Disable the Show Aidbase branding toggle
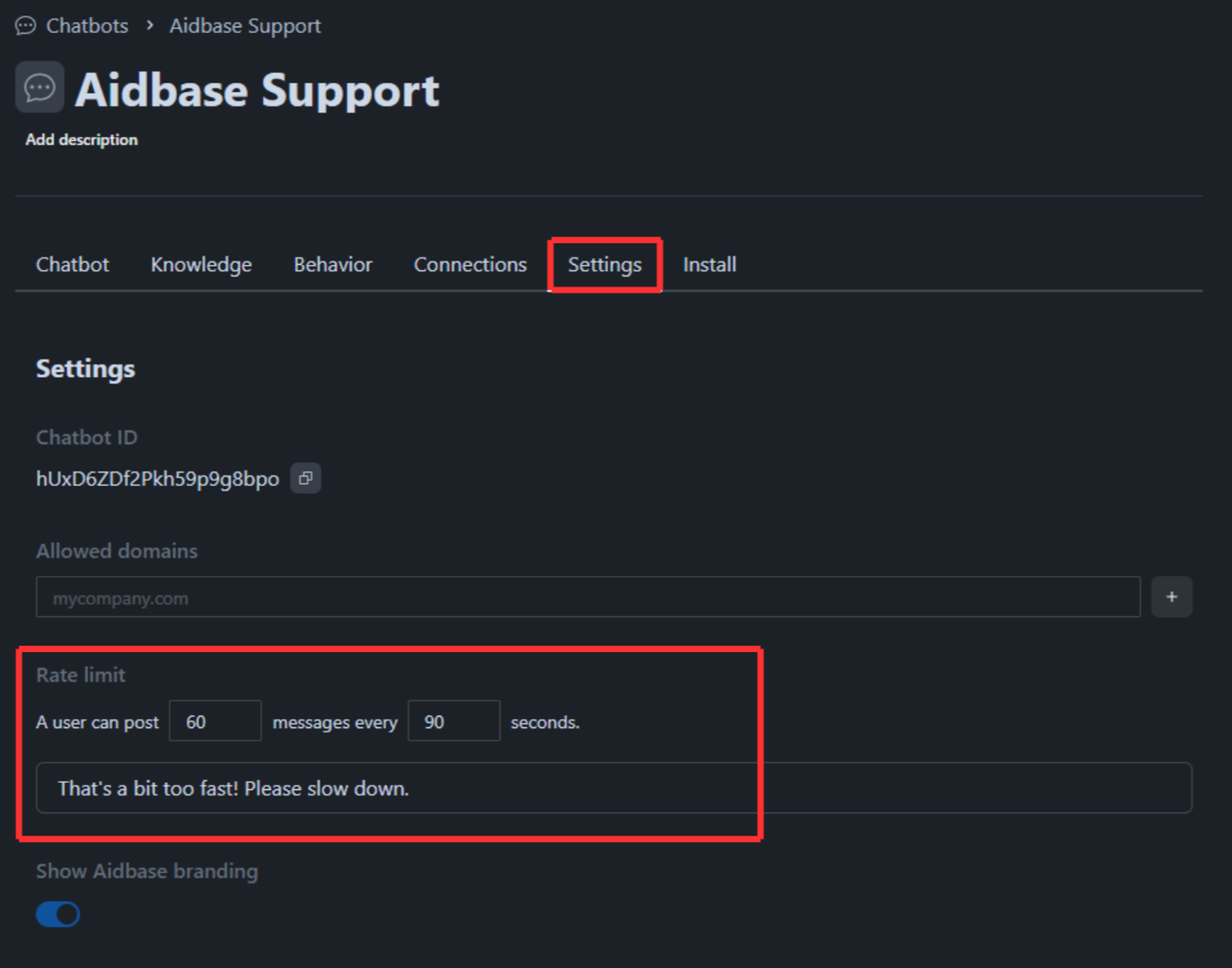The image size is (1232, 968). pyautogui.click(x=58, y=914)
